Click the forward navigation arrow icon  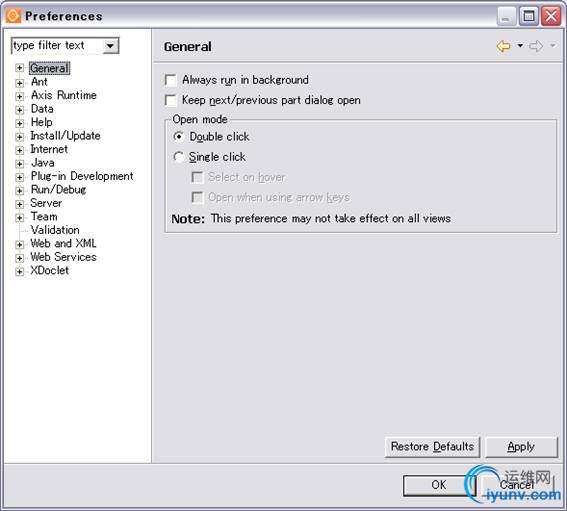tap(536, 46)
